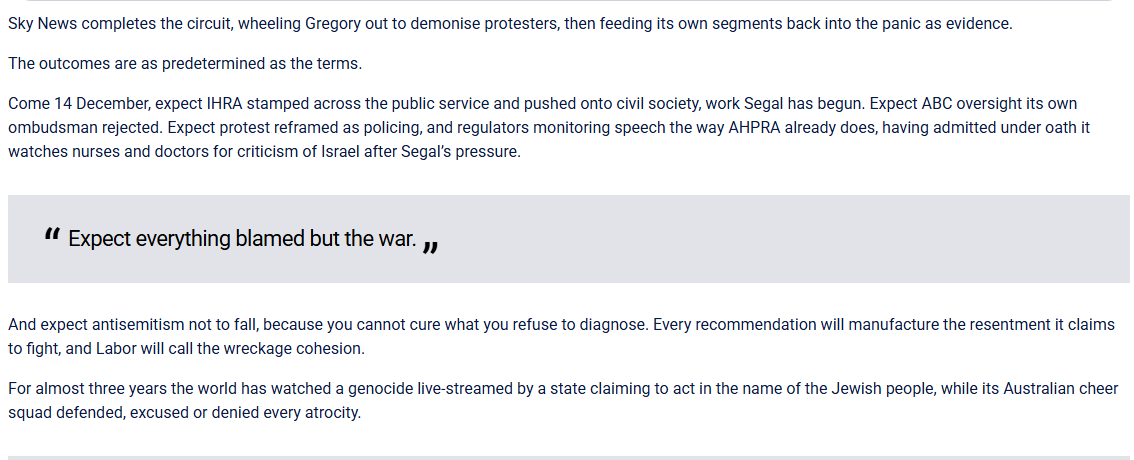Click the gray pull quote box background
This screenshot has height=460, width=1134.
coord(568,239)
